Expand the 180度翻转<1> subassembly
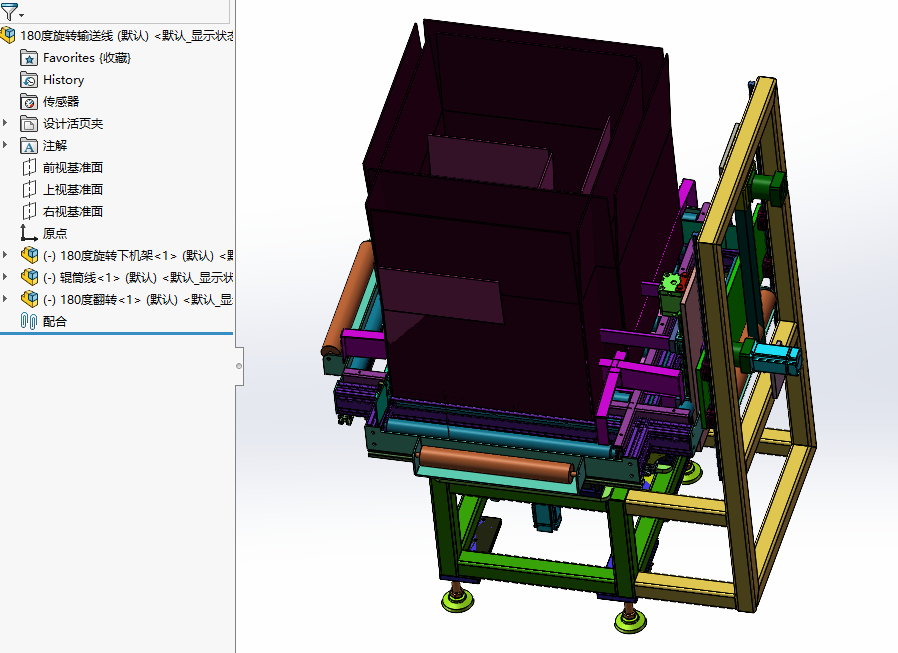 click(x=5, y=298)
